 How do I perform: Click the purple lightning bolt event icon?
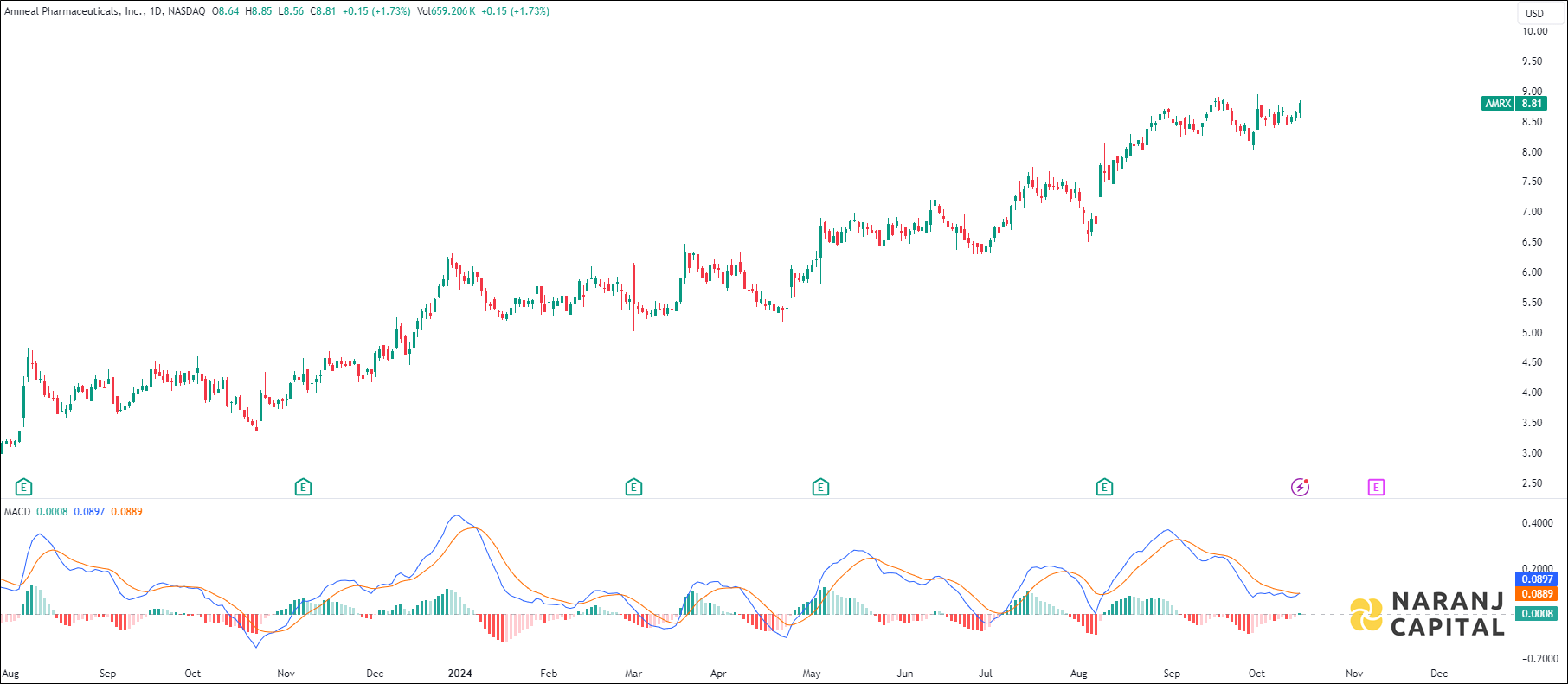pos(1300,487)
